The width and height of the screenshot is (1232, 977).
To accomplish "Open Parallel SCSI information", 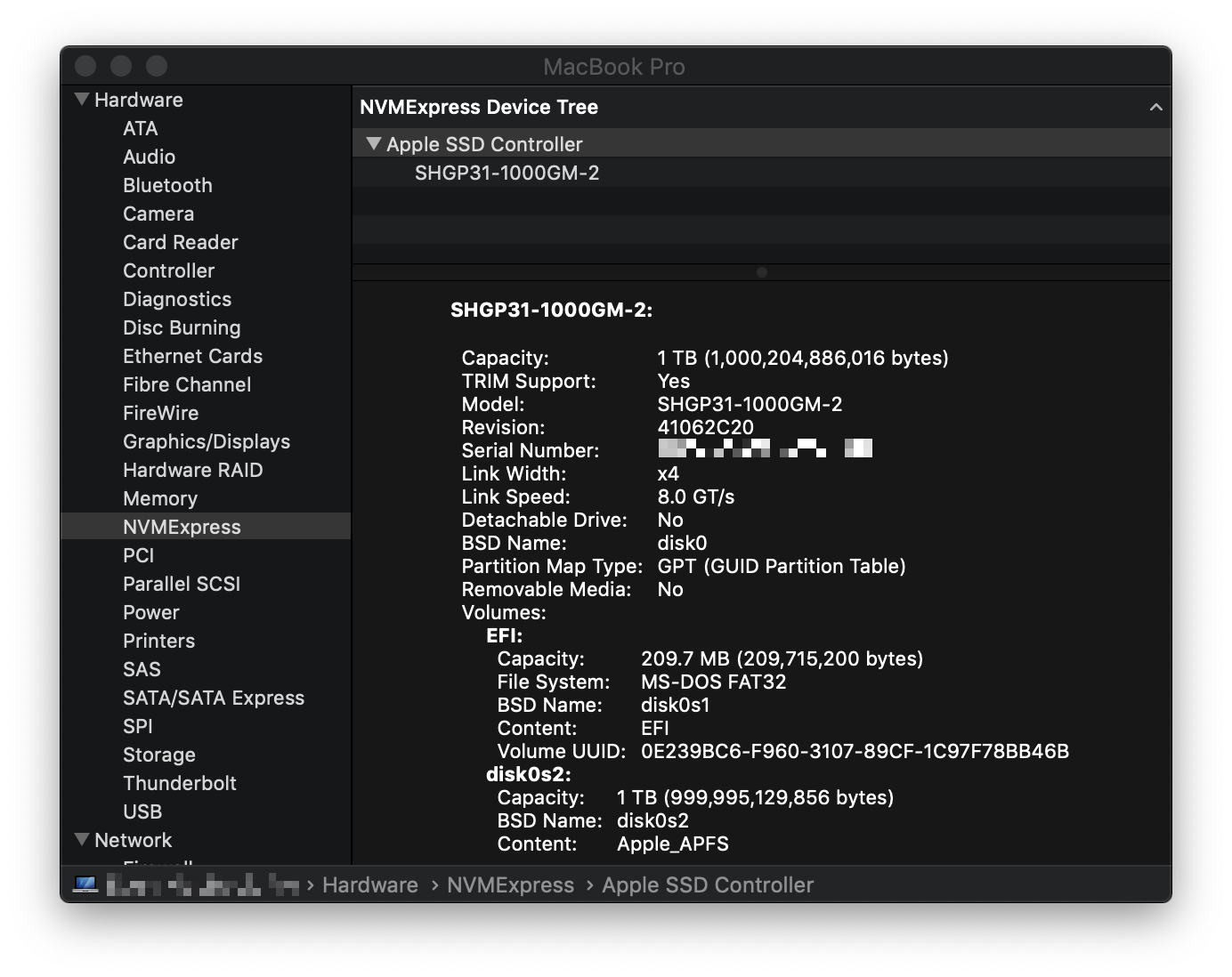I will (182, 584).
